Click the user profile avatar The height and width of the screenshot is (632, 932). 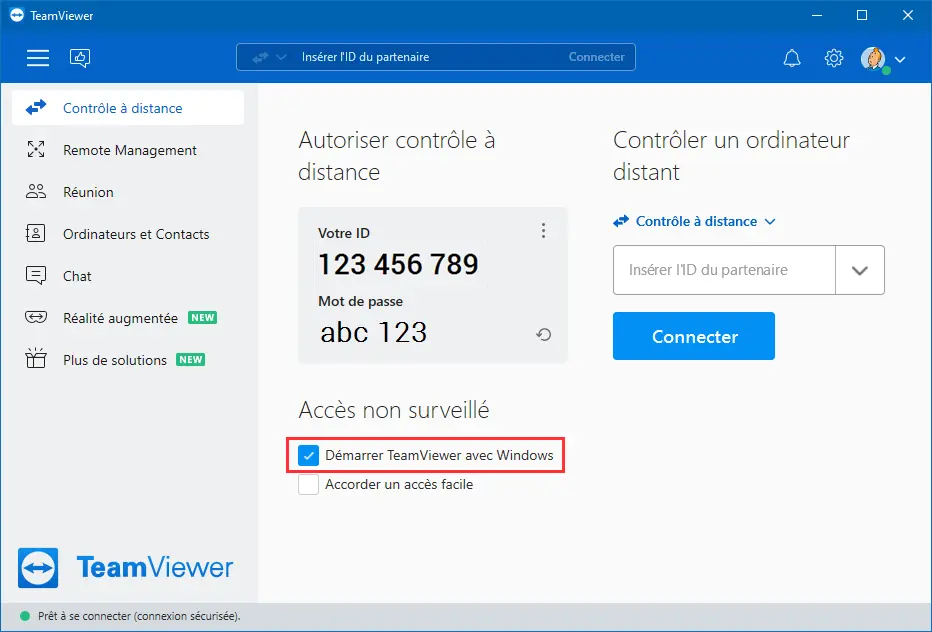tap(874, 59)
